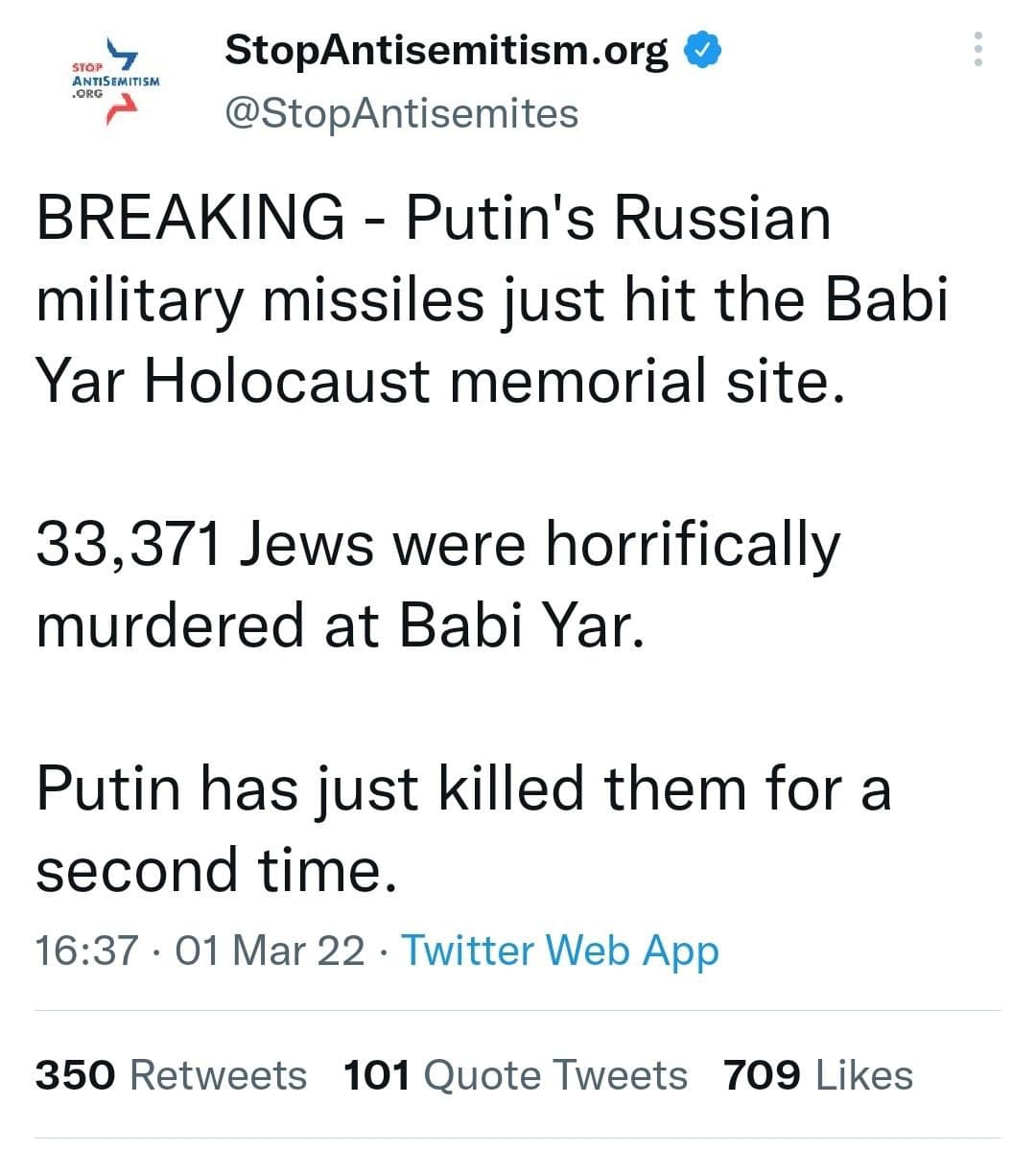Screen dimensions: 1036x1151
Task: Click the word BREAKING in the tweet
Action: point(190,217)
